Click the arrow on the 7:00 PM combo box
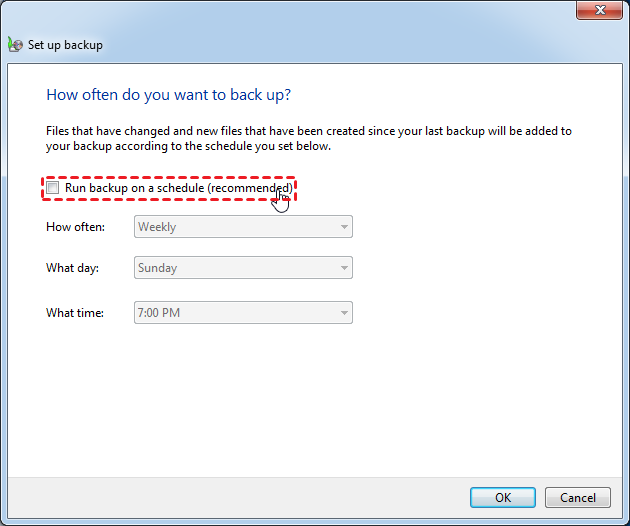 pos(344,313)
